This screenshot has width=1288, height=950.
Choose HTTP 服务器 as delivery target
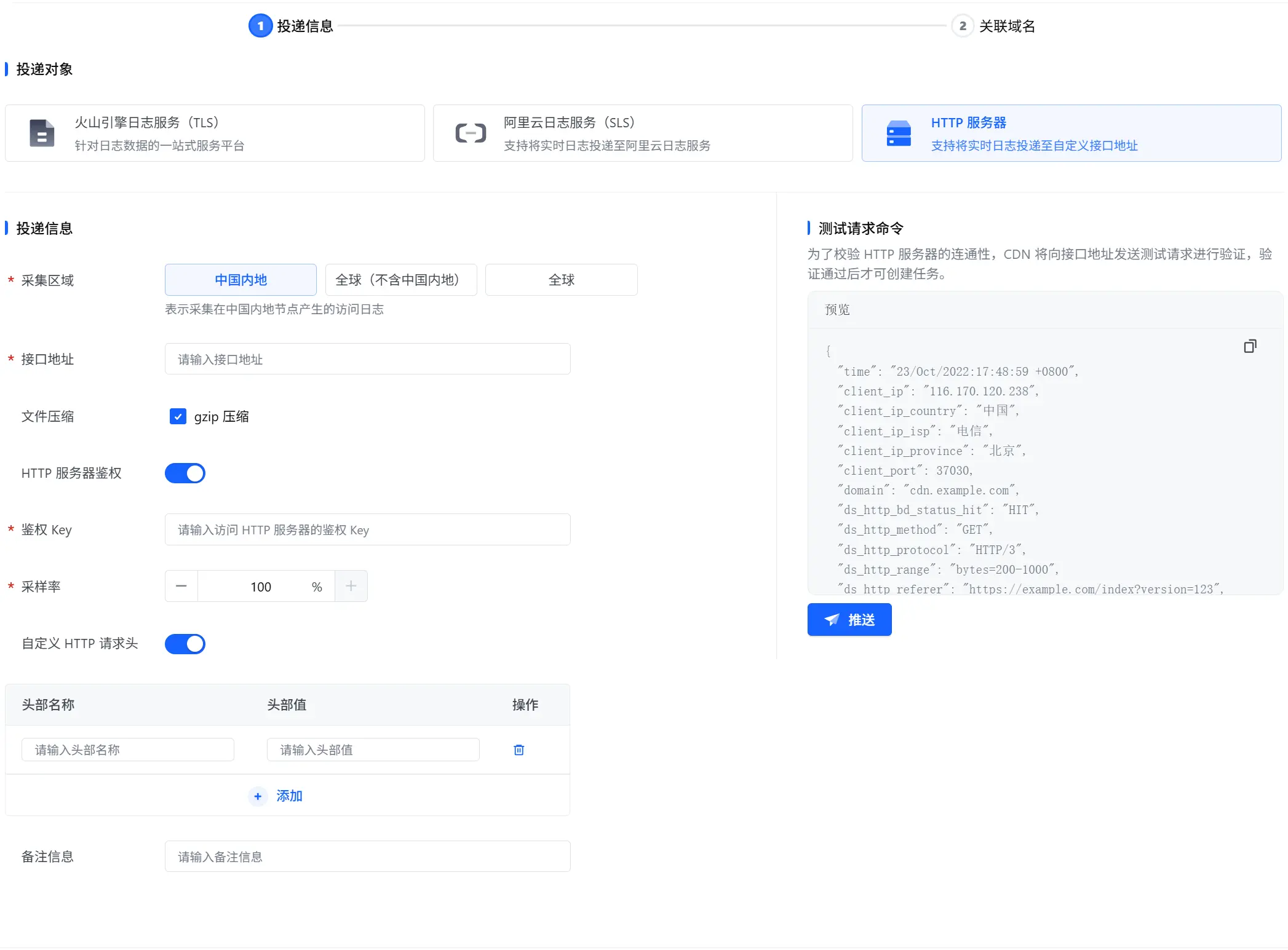click(x=1071, y=133)
